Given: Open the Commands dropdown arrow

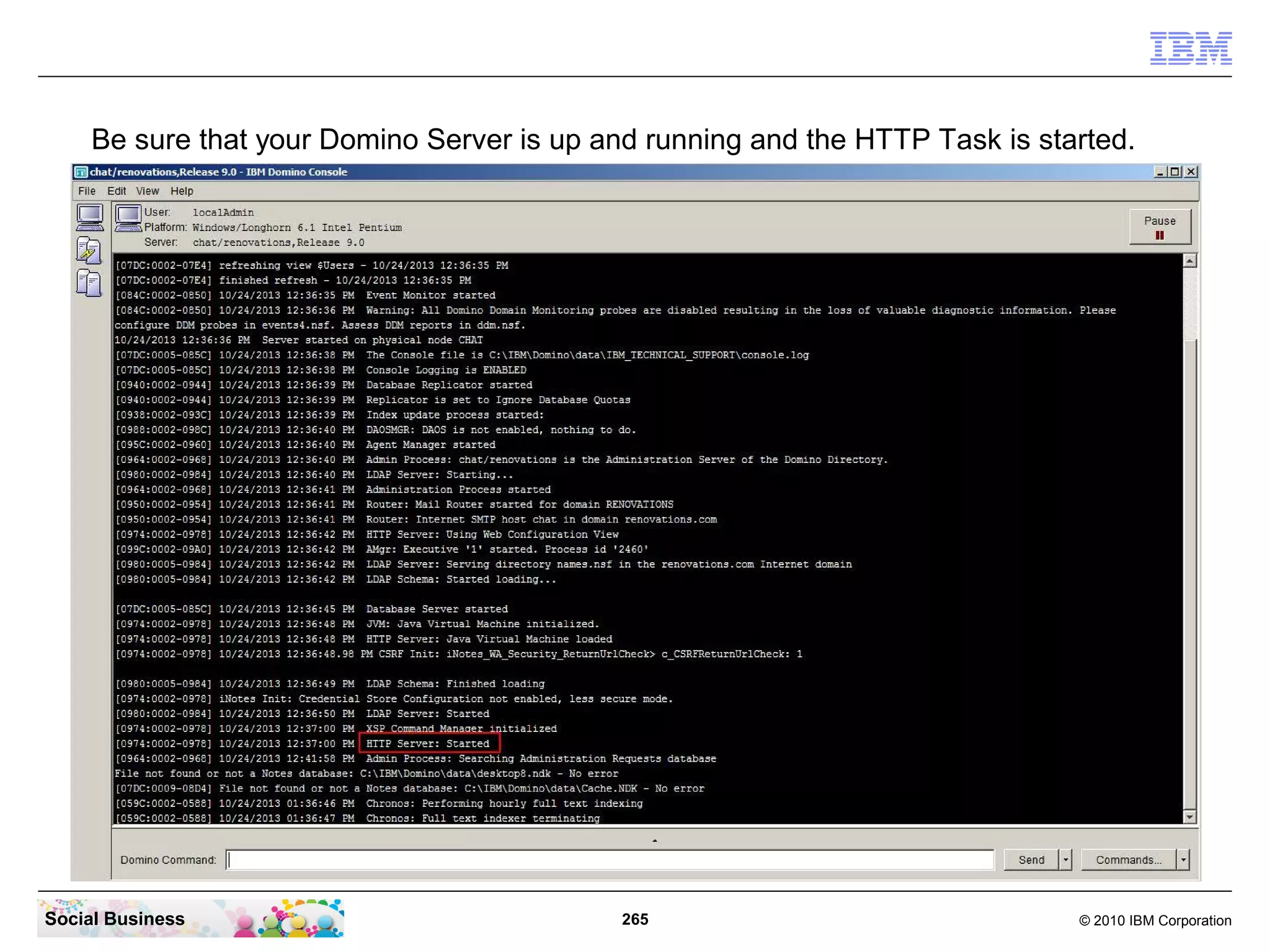Looking at the screenshot, I should click(x=1183, y=860).
